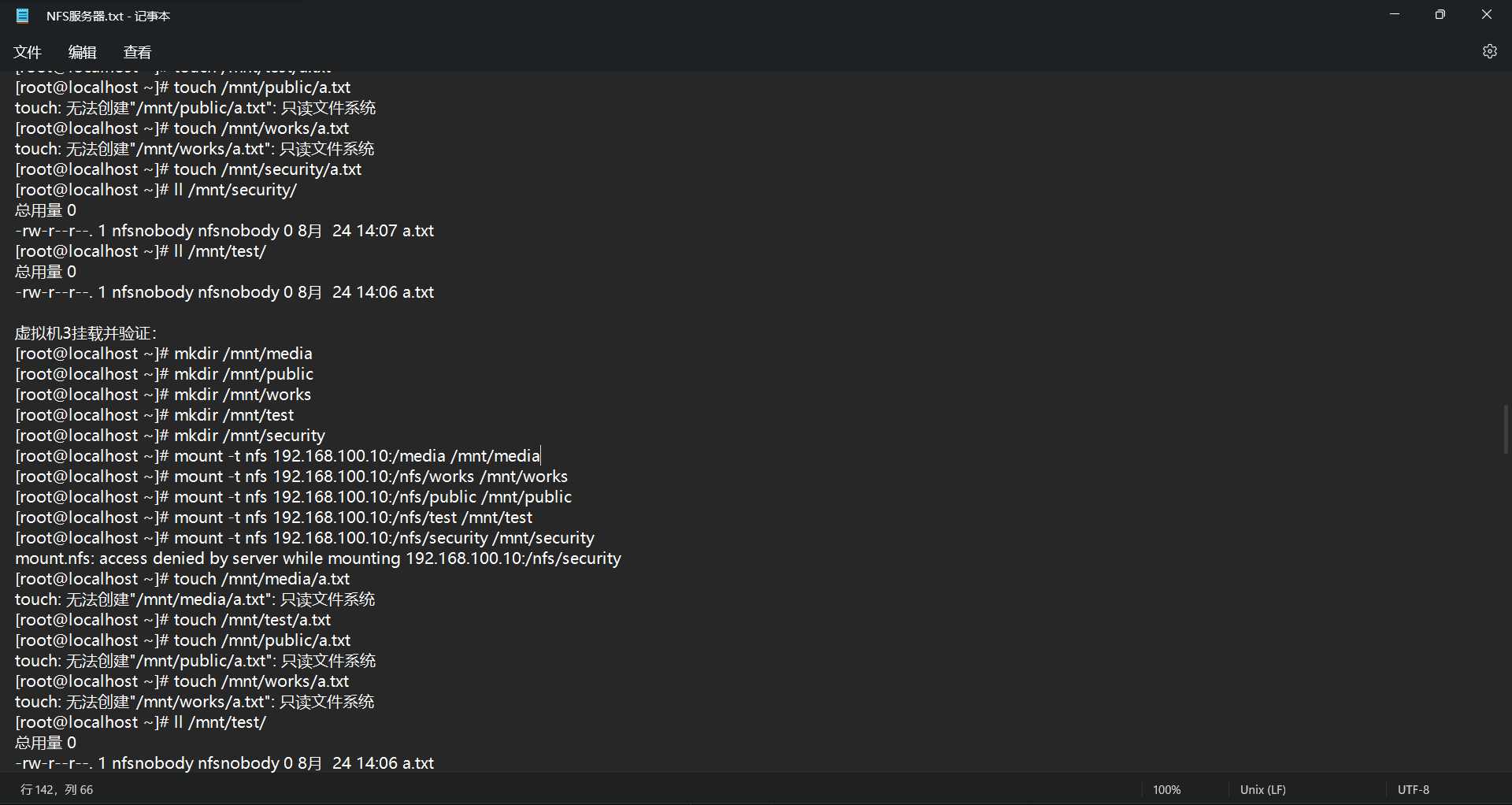Click the mount 192.168.100.10:/nfs/public line
1512x805 pixels.
click(x=293, y=497)
